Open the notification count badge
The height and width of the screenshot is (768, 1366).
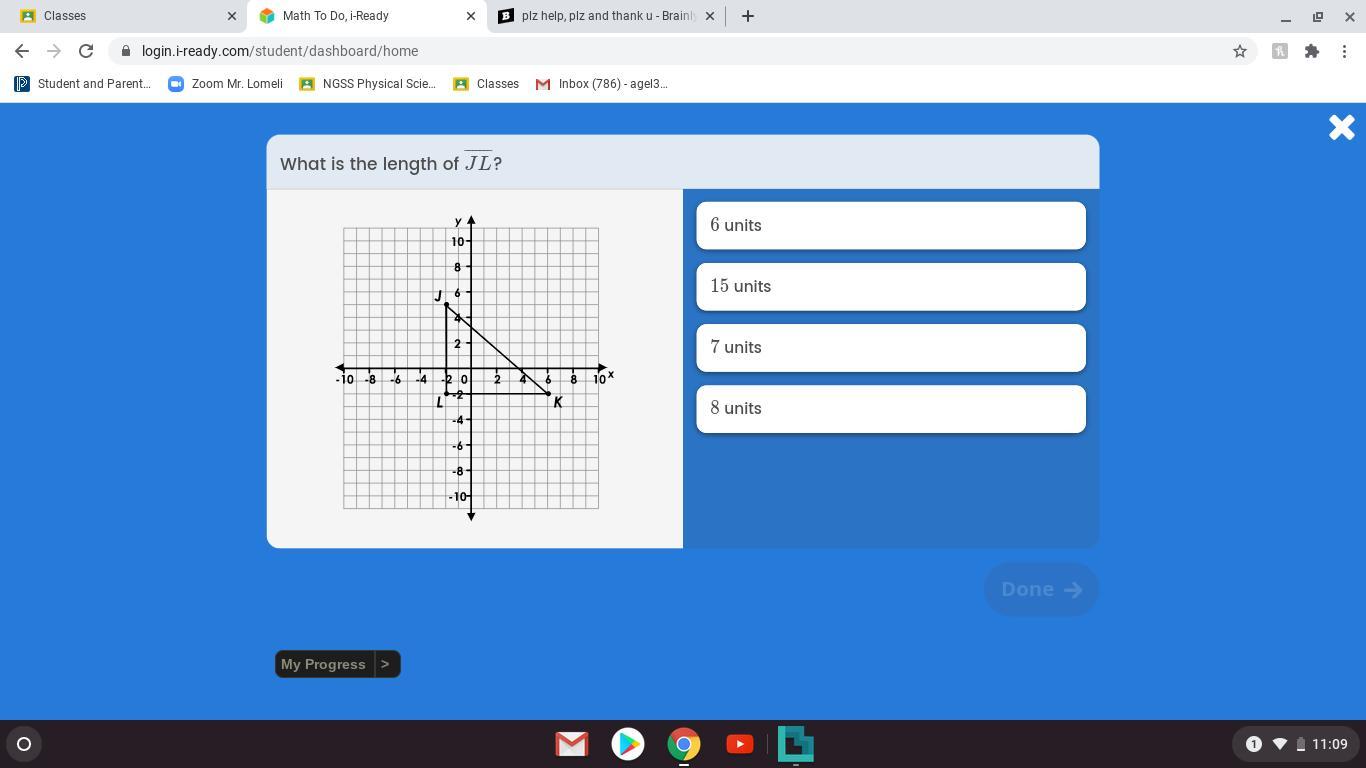click(x=1253, y=744)
